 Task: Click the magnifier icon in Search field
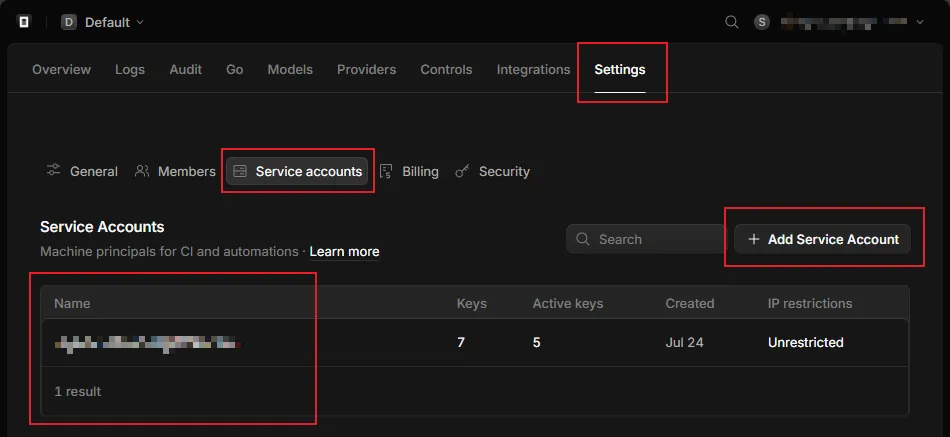click(583, 239)
